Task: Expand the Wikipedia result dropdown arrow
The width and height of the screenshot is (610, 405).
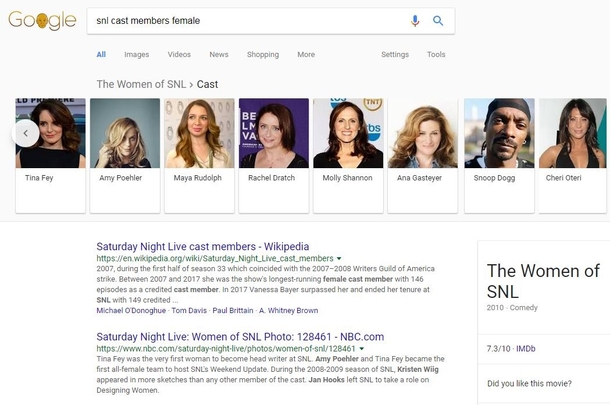Action: (339, 259)
